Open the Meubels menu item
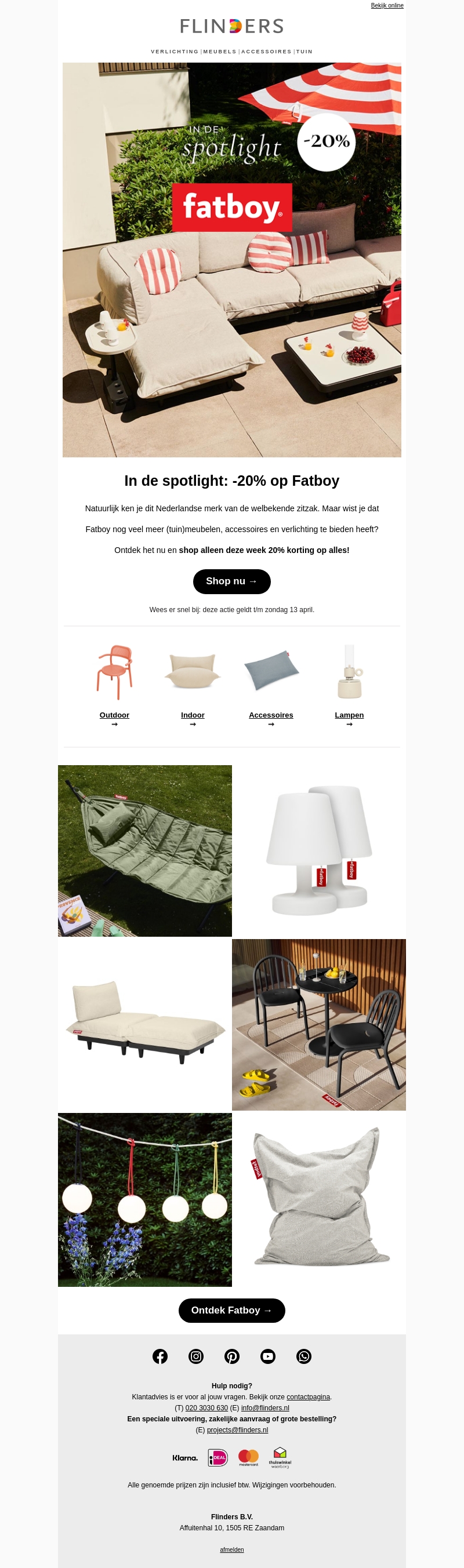The width and height of the screenshot is (464, 1568). [x=220, y=52]
